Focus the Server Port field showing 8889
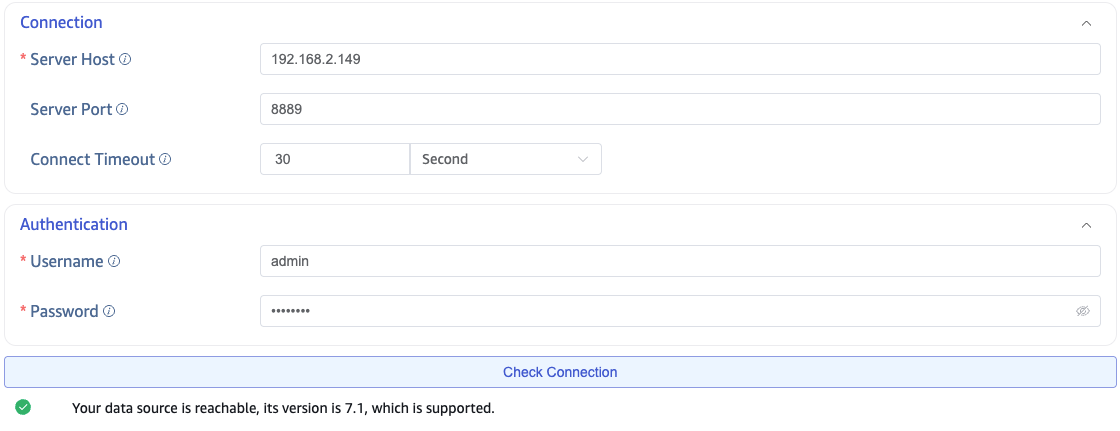 (x=680, y=109)
